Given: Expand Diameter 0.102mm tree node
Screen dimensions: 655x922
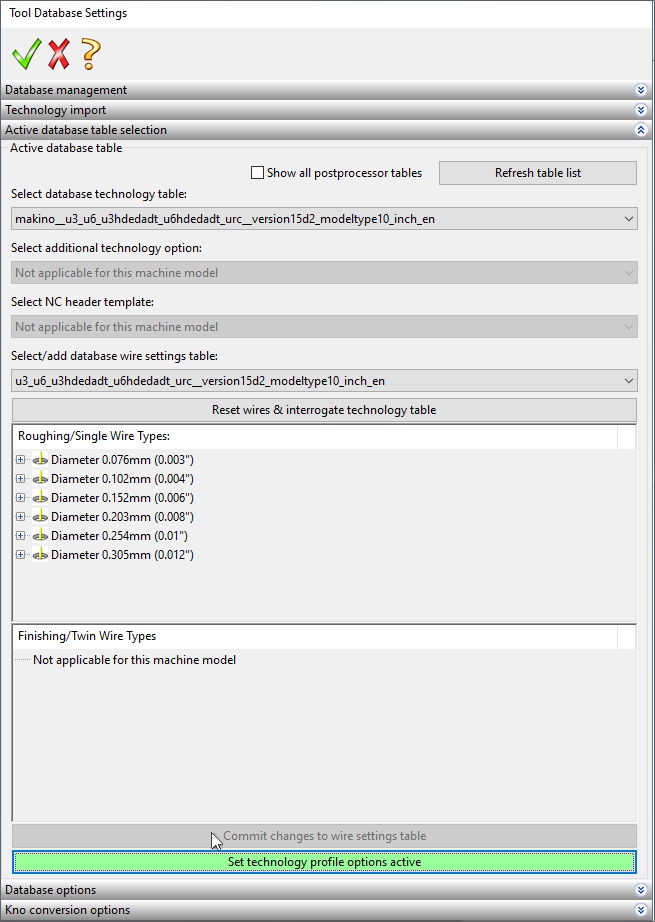Looking at the screenshot, I should [21, 479].
